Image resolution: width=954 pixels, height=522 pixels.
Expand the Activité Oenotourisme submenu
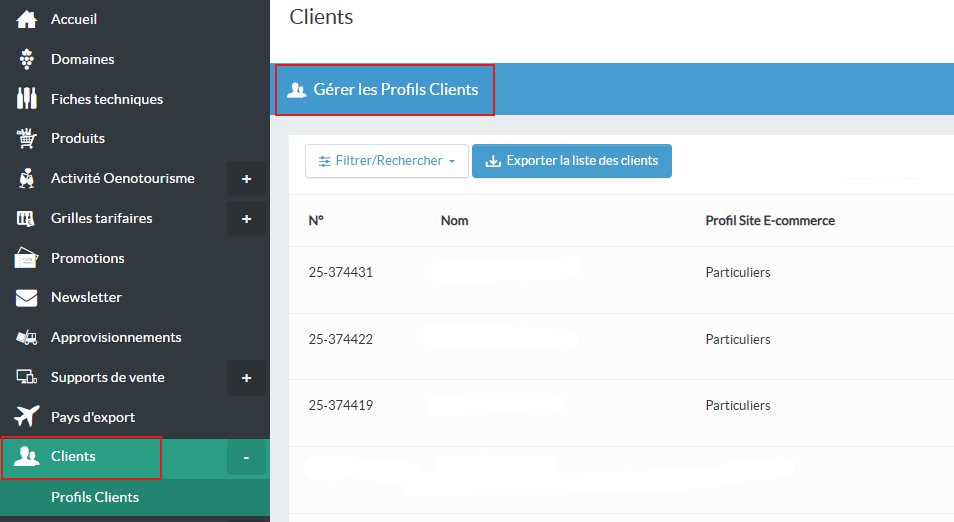[246, 179]
